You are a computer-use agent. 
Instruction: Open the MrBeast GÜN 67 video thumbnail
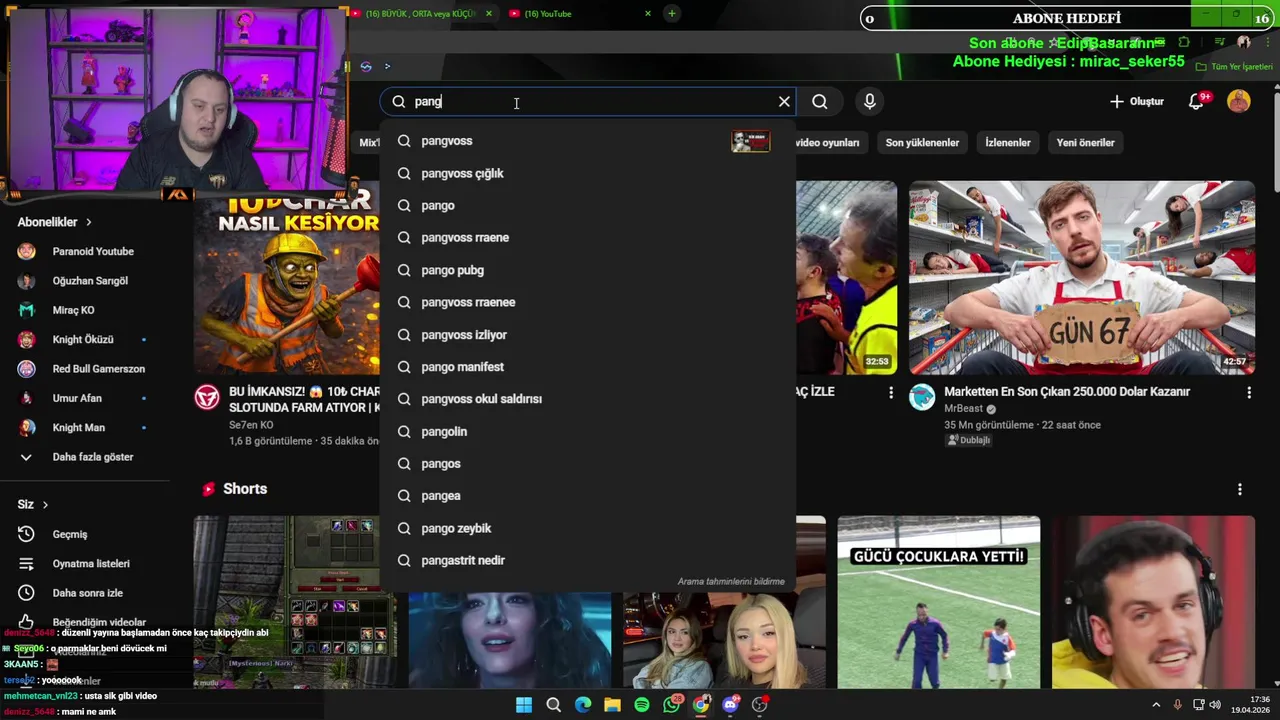click(x=1082, y=277)
